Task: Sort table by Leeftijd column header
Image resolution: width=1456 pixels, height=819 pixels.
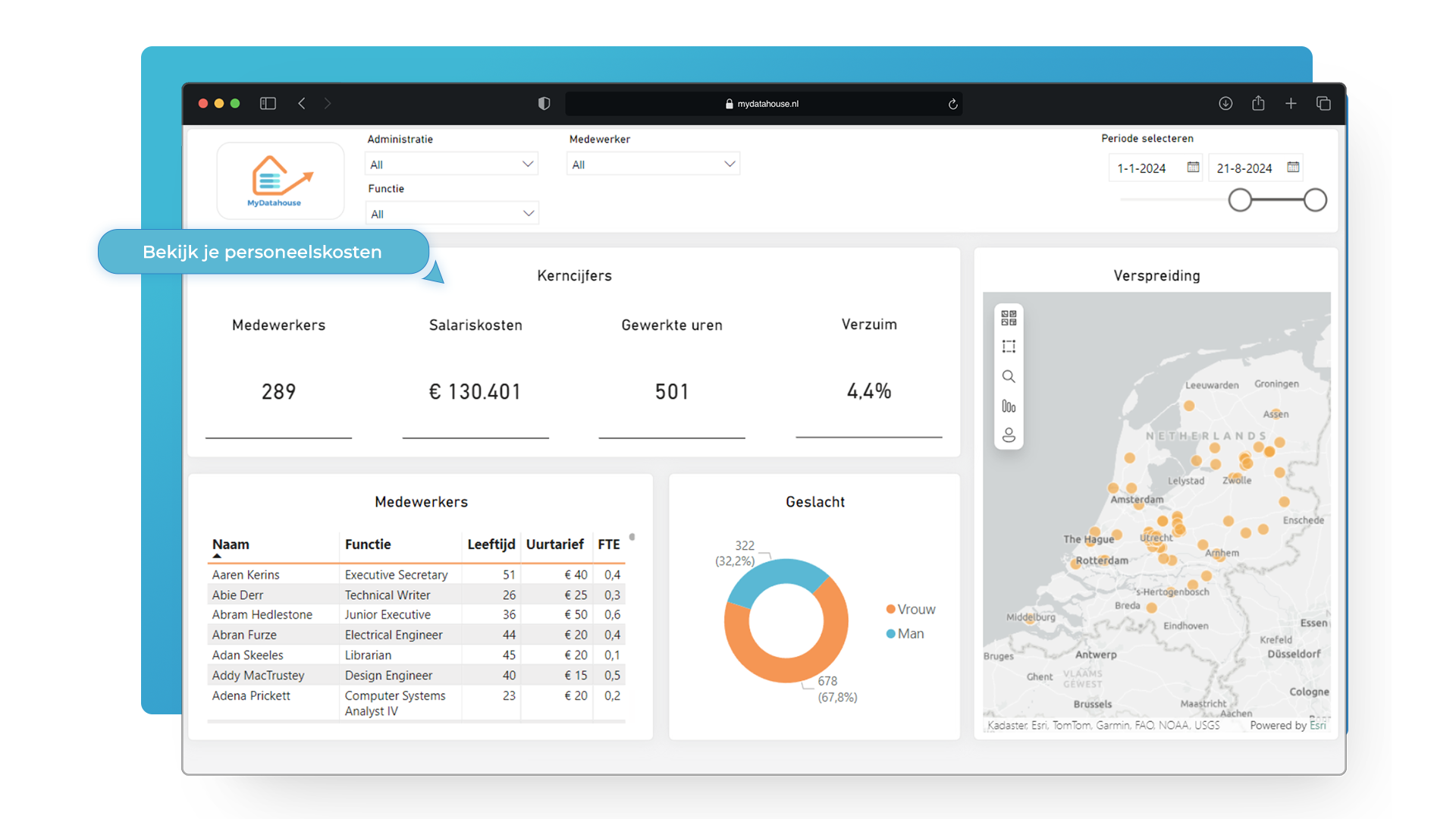Action: tap(491, 544)
